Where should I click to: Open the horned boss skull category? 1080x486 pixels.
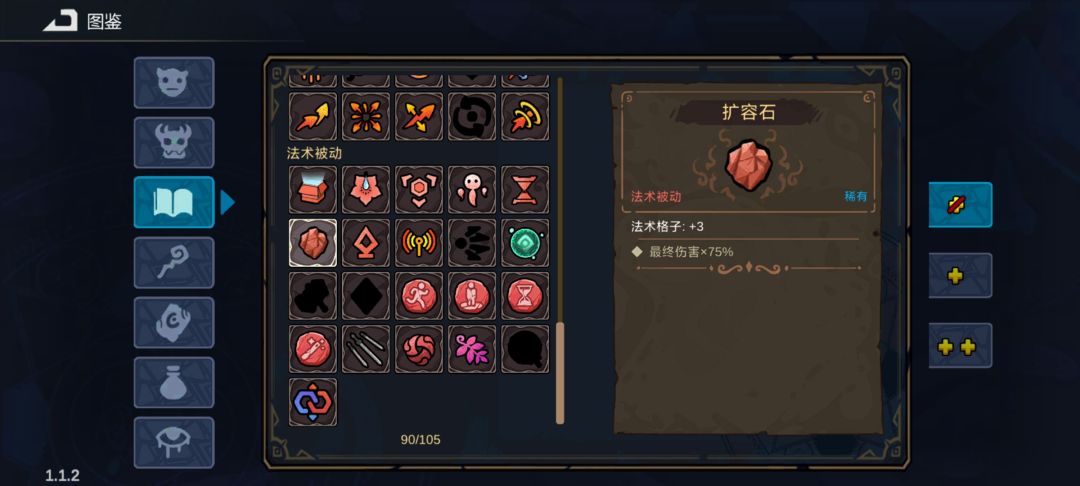[x=174, y=142]
